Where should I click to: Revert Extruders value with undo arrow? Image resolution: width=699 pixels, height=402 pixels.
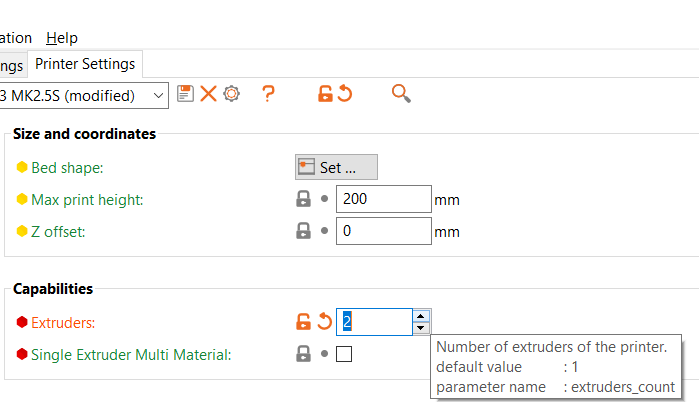click(x=325, y=322)
